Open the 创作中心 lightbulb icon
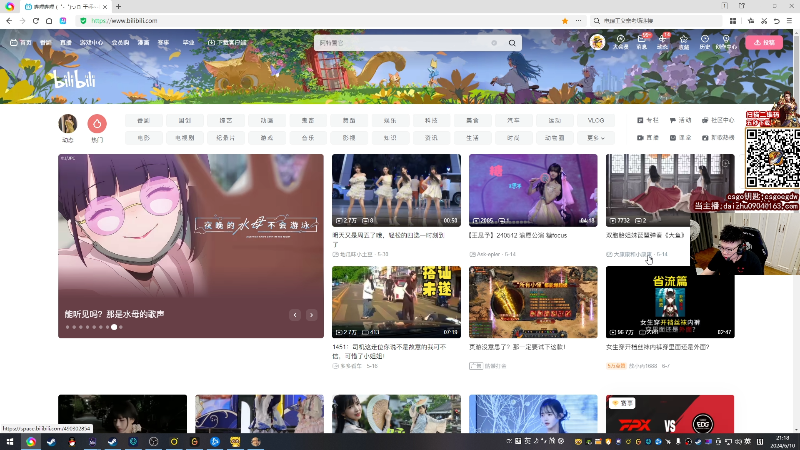Image resolution: width=800 pixels, height=450 pixels. tap(726, 42)
